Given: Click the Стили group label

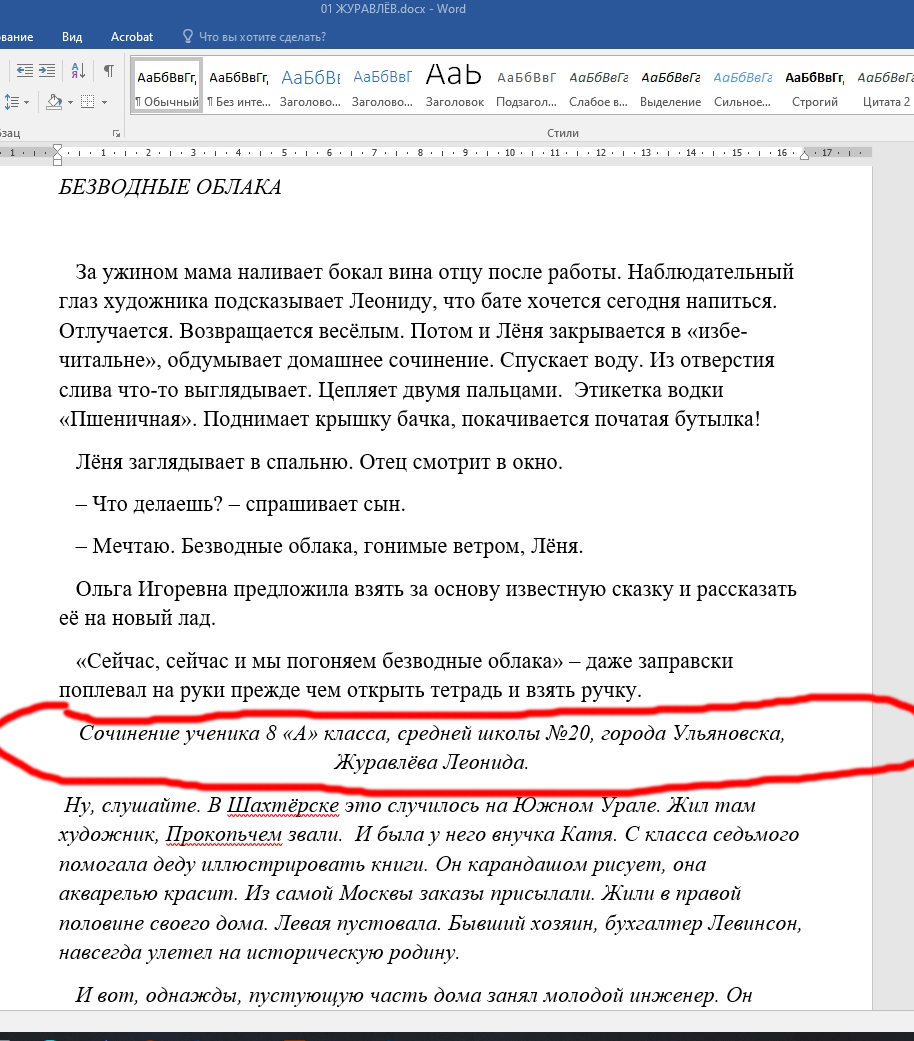Looking at the screenshot, I should tap(563, 133).
